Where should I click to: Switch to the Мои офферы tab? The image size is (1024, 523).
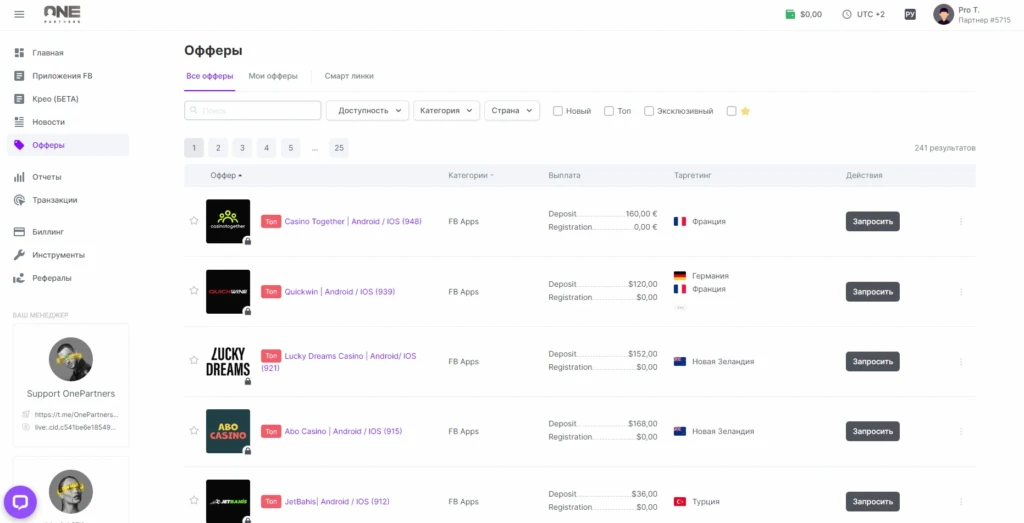(273, 76)
